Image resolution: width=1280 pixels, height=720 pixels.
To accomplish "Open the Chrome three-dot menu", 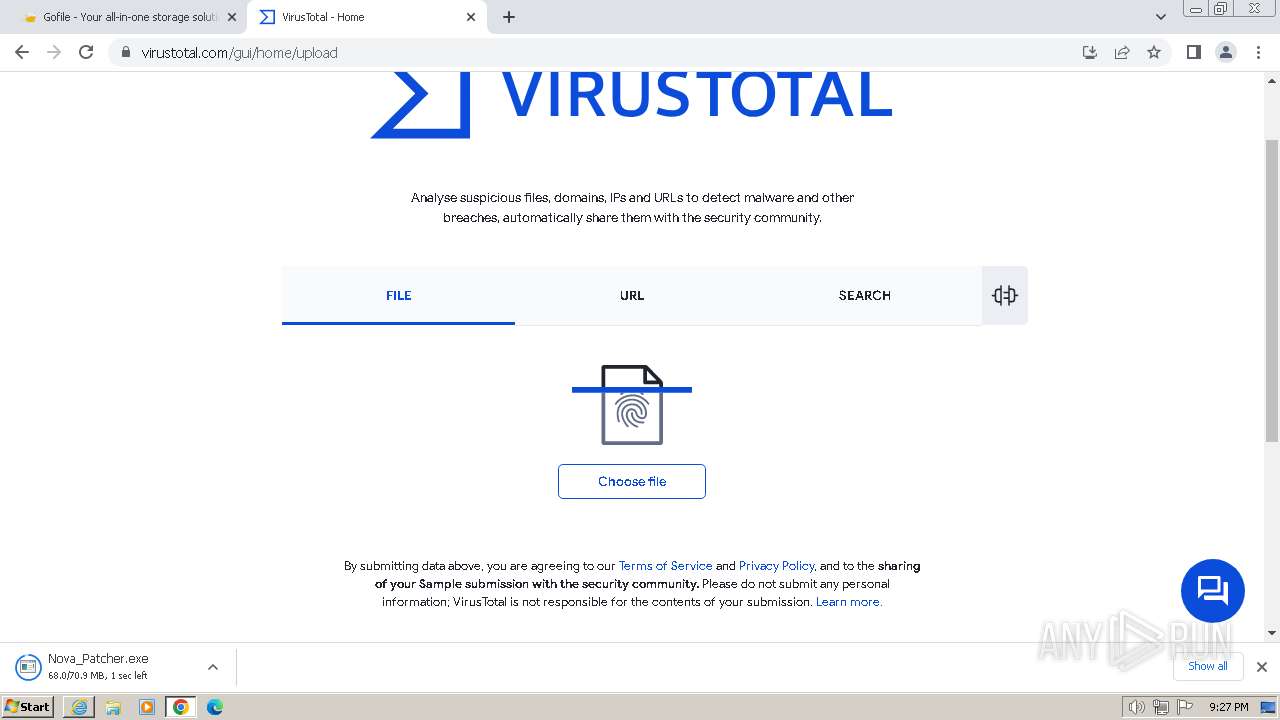I will (1258, 52).
